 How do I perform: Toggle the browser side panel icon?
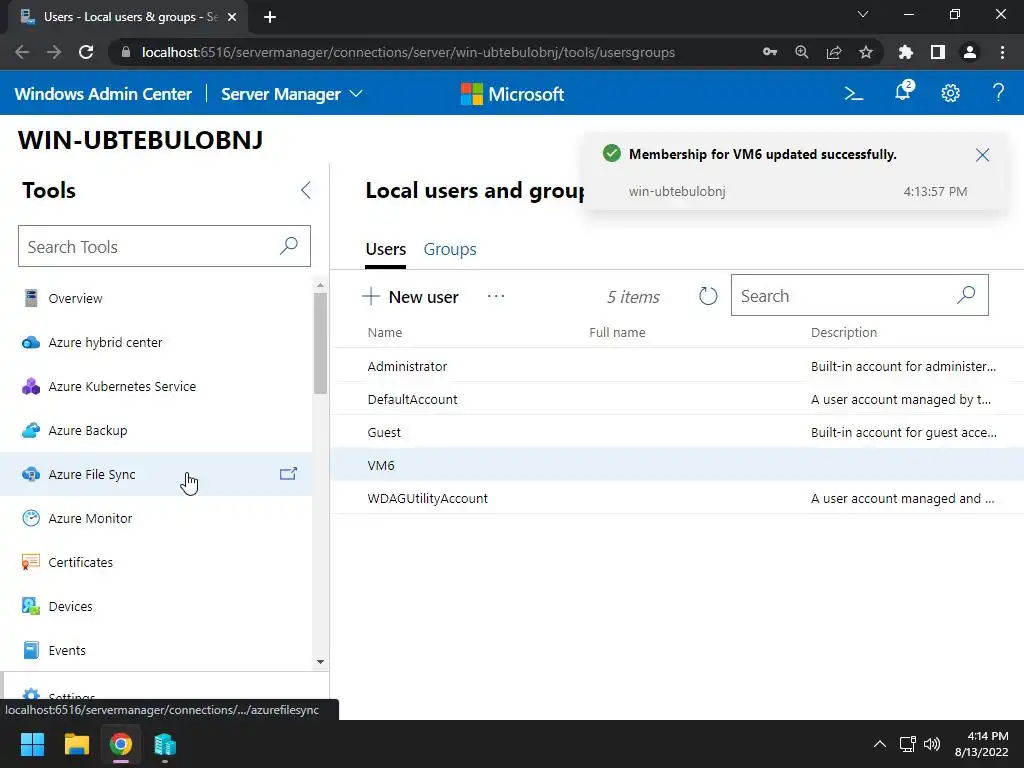coord(938,52)
